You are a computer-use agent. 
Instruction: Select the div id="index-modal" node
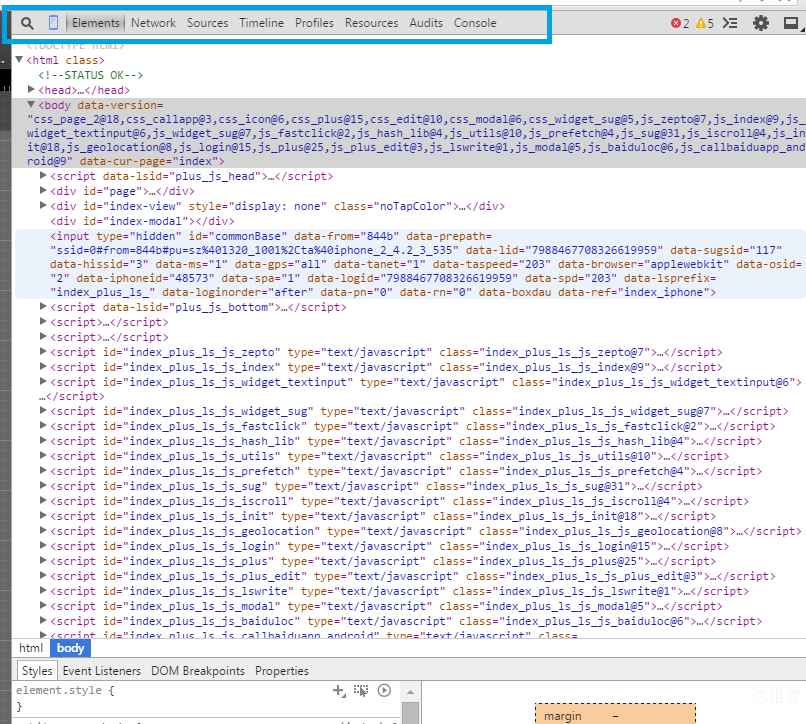tap(142, 221)
